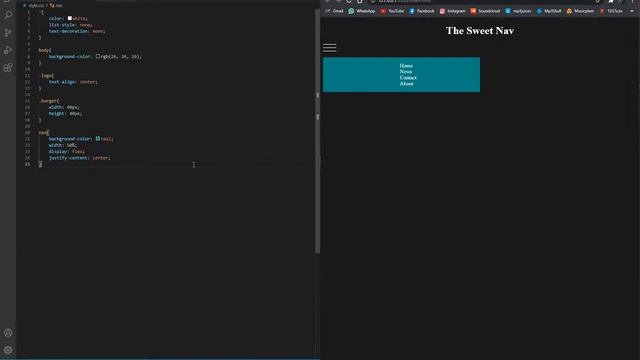Click the Home nav link
The height and width of the screenshot is (360, 640).
pos(406,66)
